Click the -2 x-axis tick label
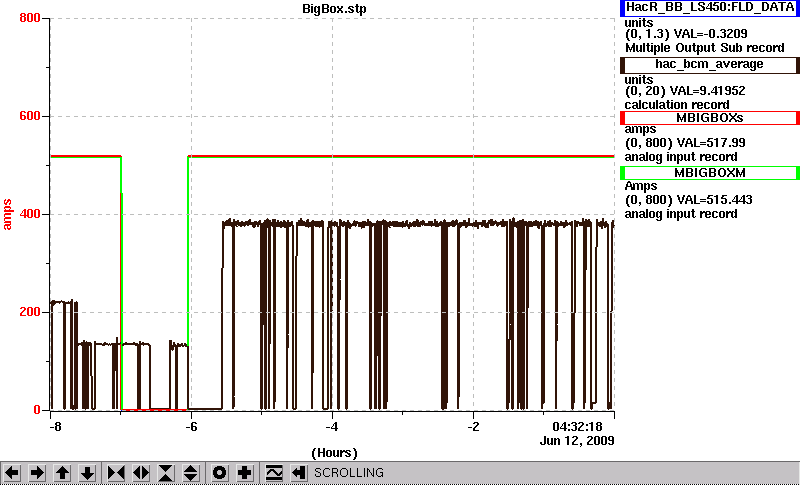800x485 pixels. [473, 426]
